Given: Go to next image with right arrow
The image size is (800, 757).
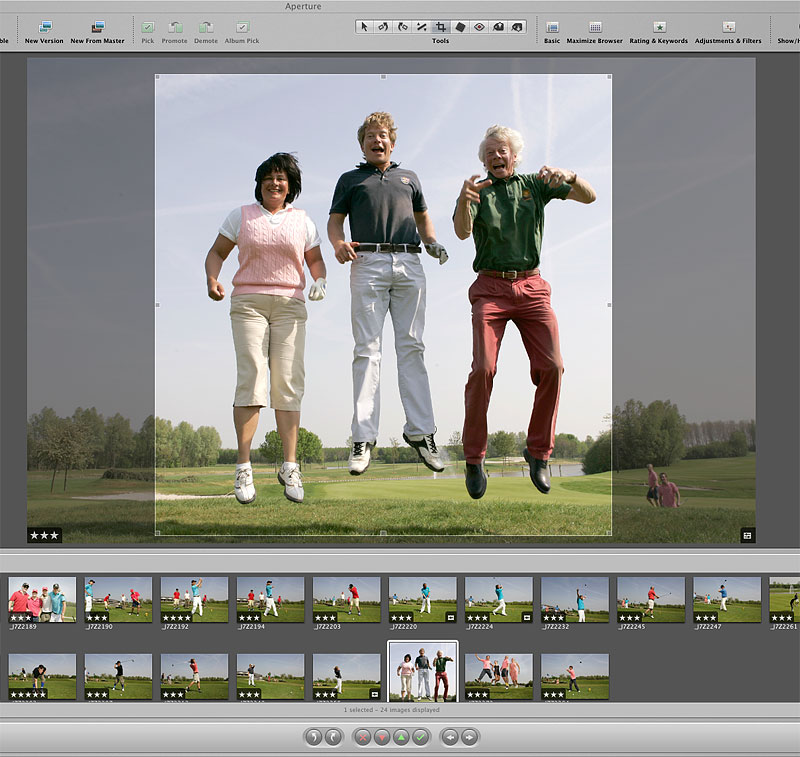Looking at the screenshot, I should [x=469, y=737].
